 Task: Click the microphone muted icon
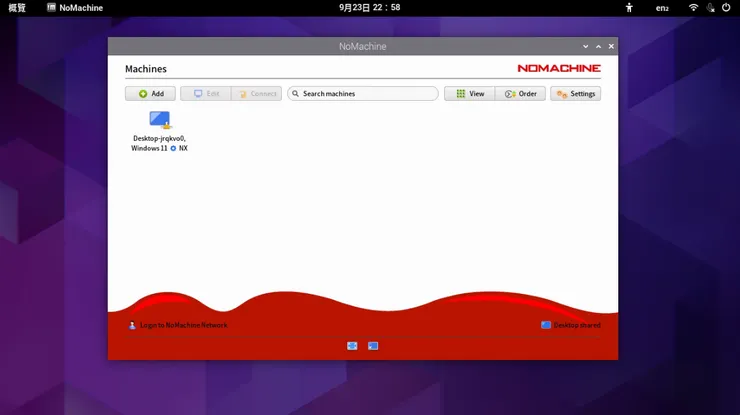point(710,8)
